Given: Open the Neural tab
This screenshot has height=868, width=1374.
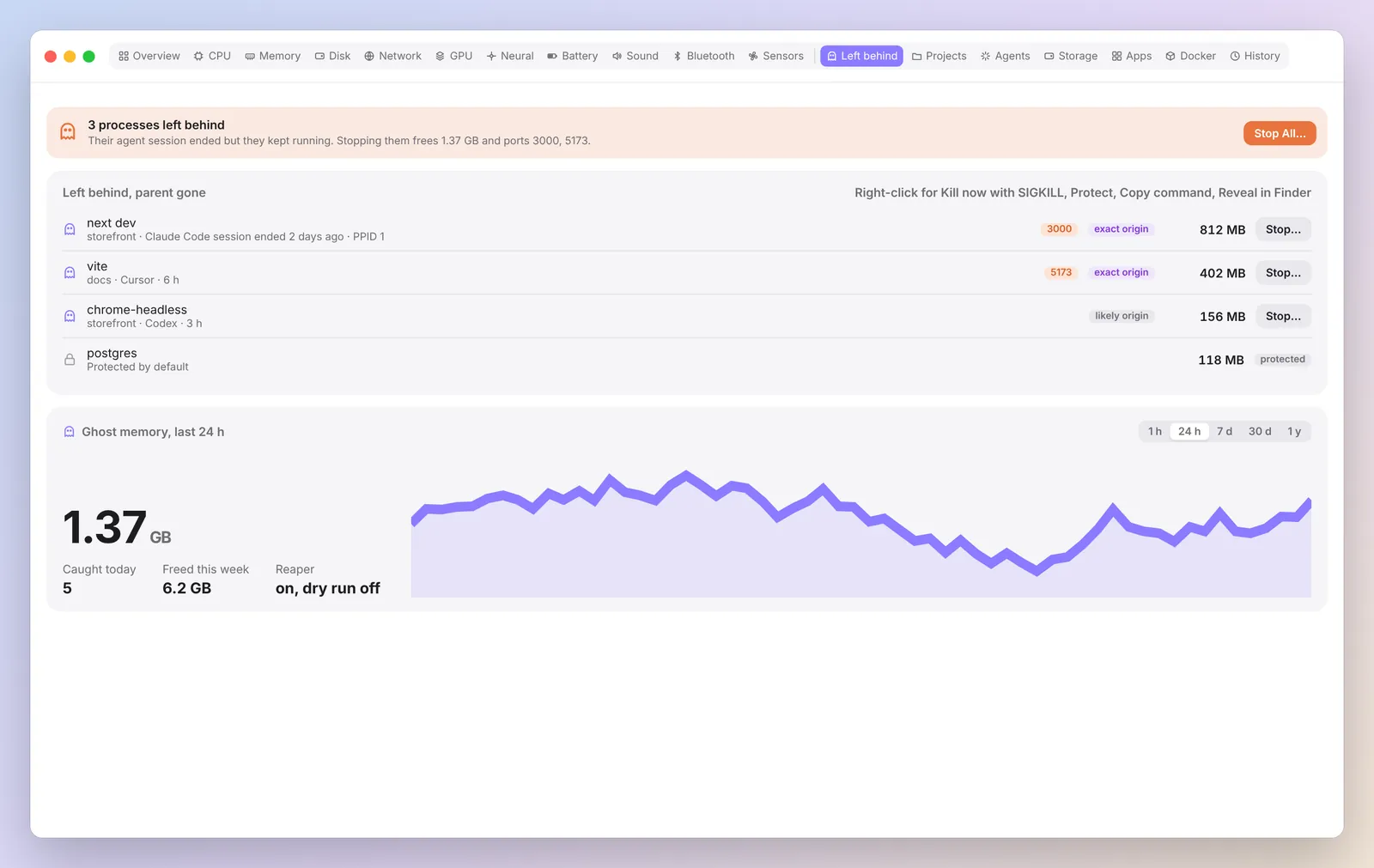Looking at the screenshot, I should click(510, 56).
